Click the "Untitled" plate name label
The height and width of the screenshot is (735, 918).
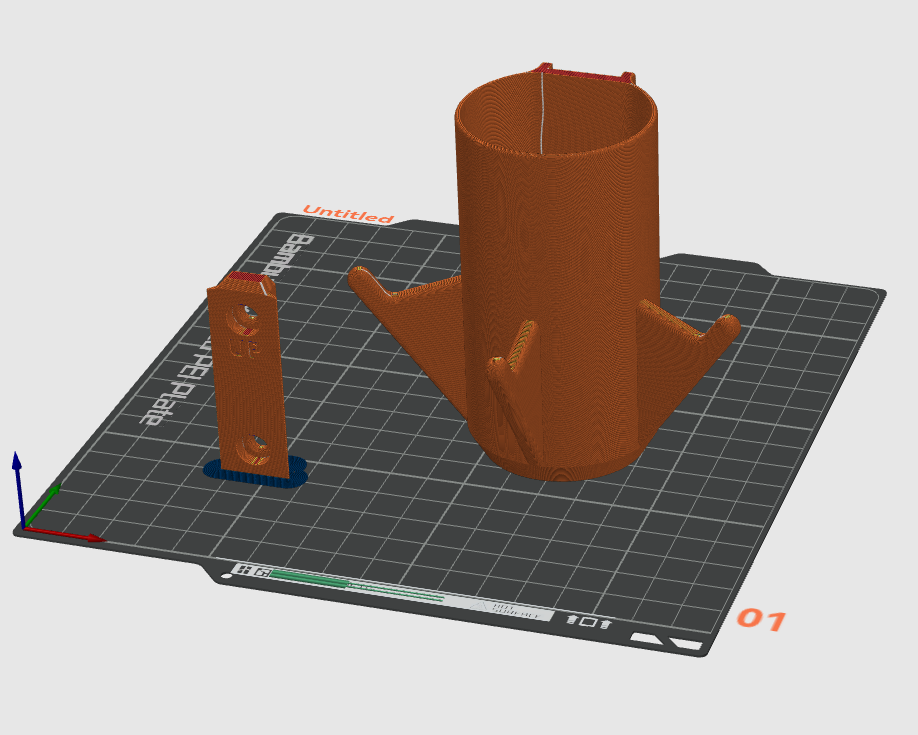[x=348, y=214]
